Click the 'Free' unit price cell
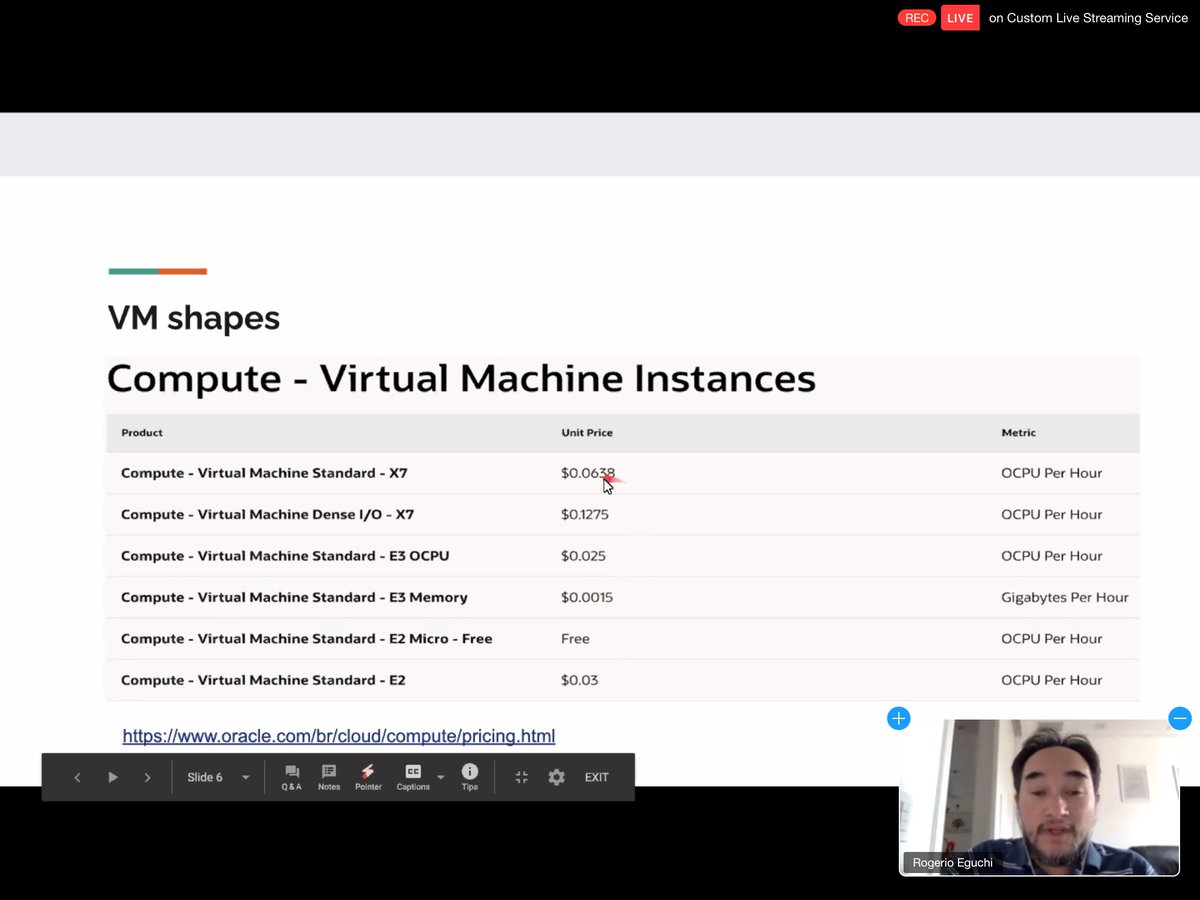Screen dimensions: 1200x900 coord(575,639)
